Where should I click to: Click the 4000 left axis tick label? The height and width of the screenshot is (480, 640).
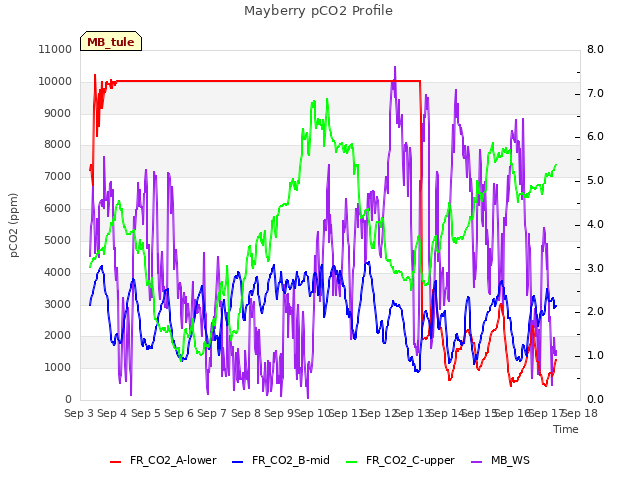click(58, 272)
